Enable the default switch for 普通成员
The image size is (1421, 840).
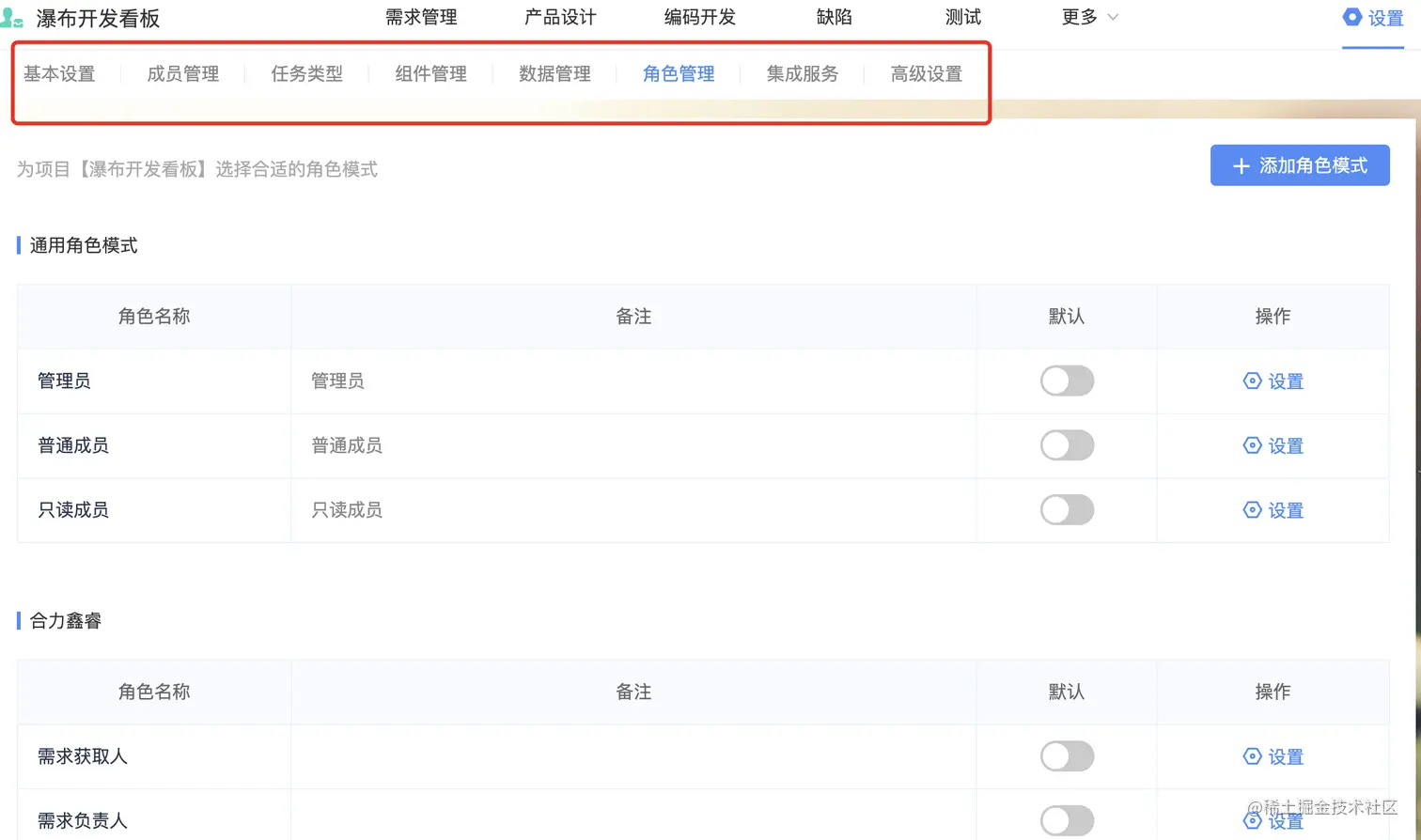(1067, 445)
